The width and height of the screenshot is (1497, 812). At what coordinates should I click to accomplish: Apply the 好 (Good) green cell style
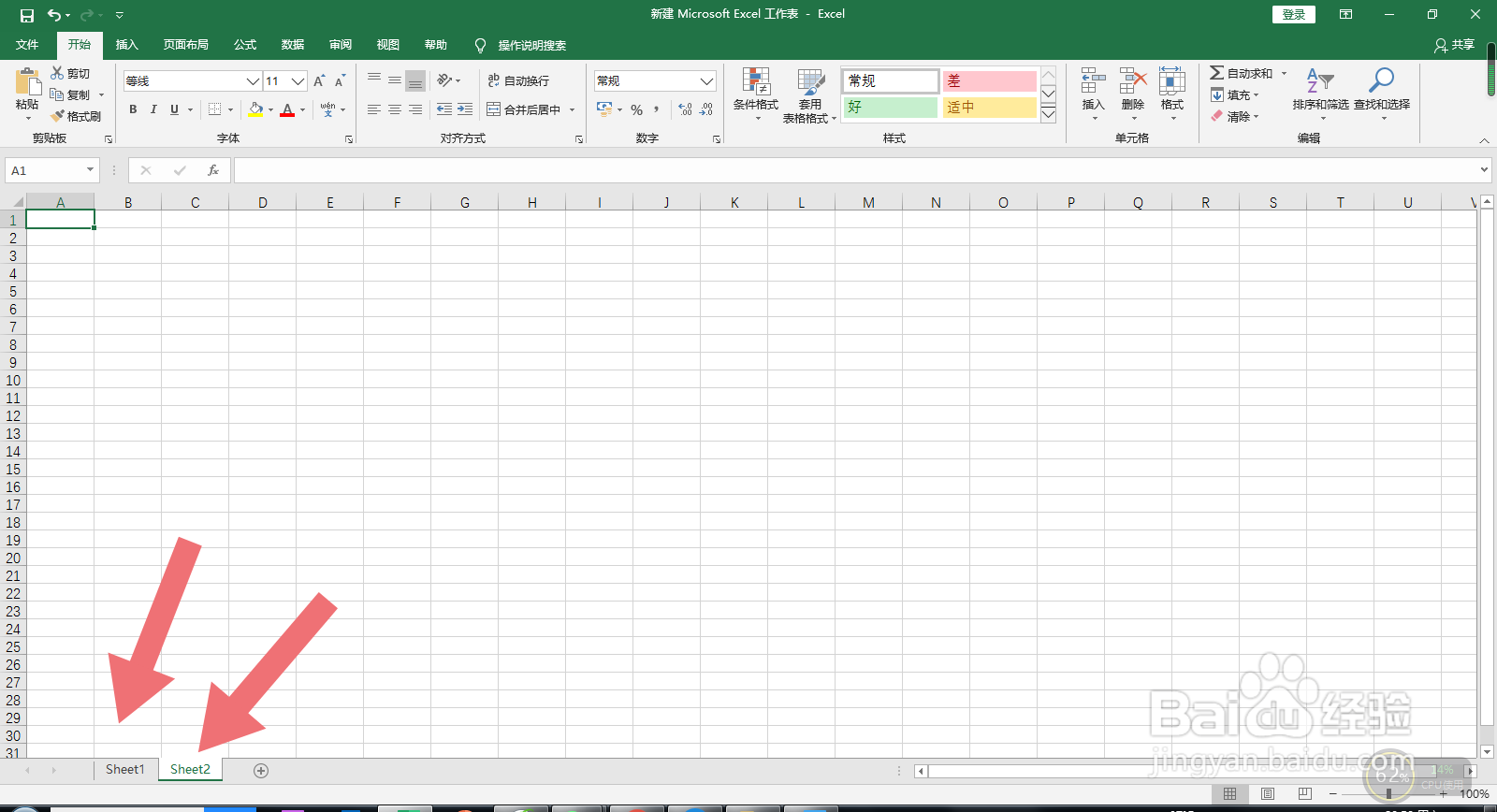[x=890, y=107]
